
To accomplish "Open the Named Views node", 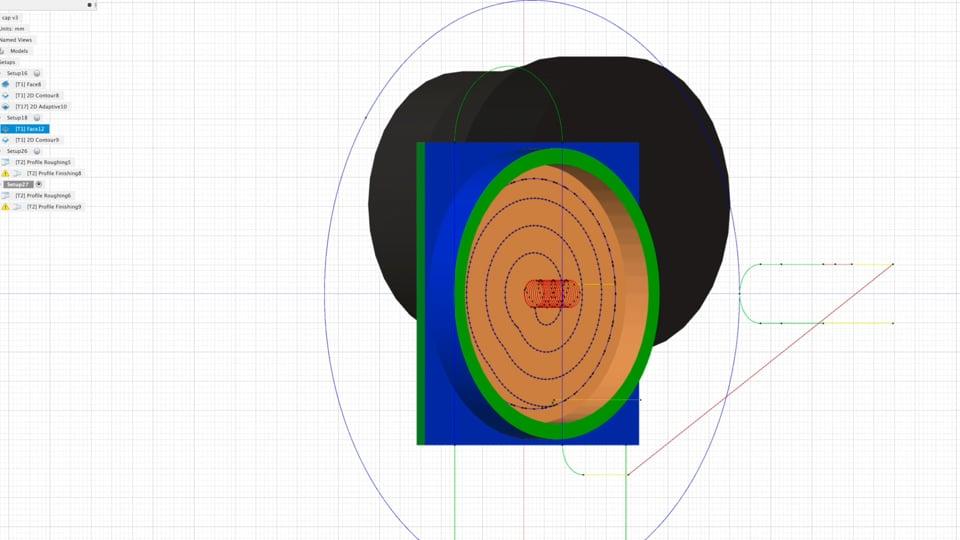I will [x=17, y=40].
